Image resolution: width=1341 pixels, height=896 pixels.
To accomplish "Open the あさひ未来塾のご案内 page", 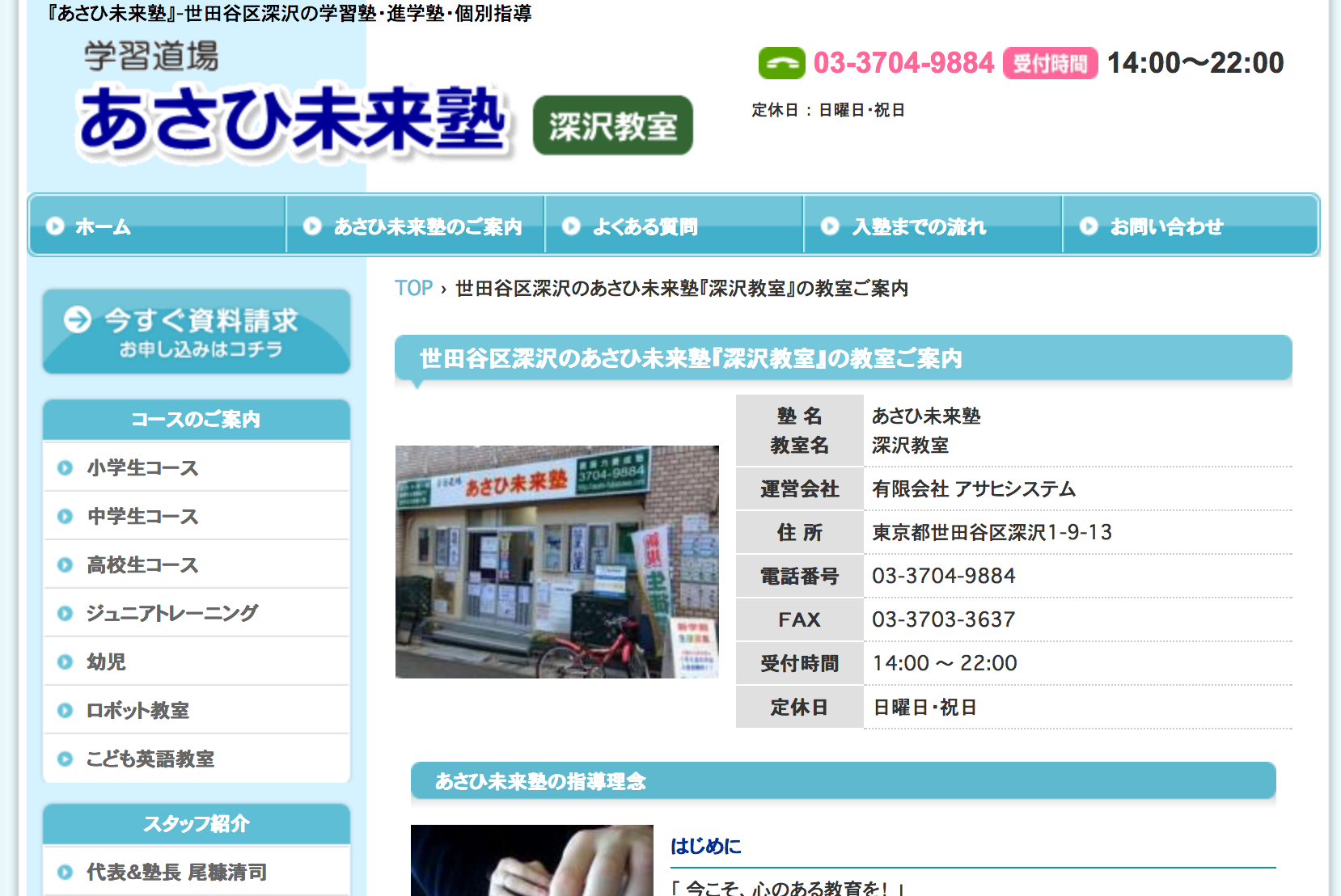I will [425, 227].
